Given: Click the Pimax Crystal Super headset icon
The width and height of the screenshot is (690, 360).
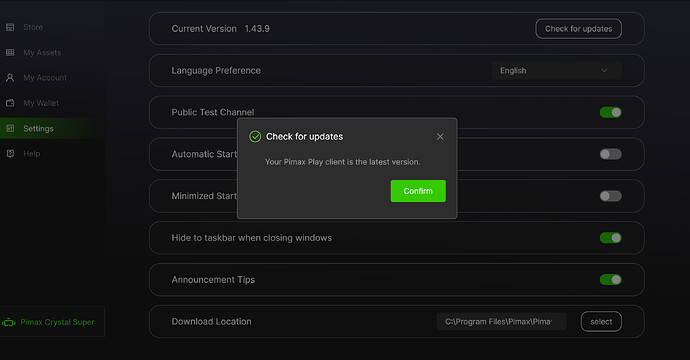Looking at the screenshot, I should pos(8,323).
